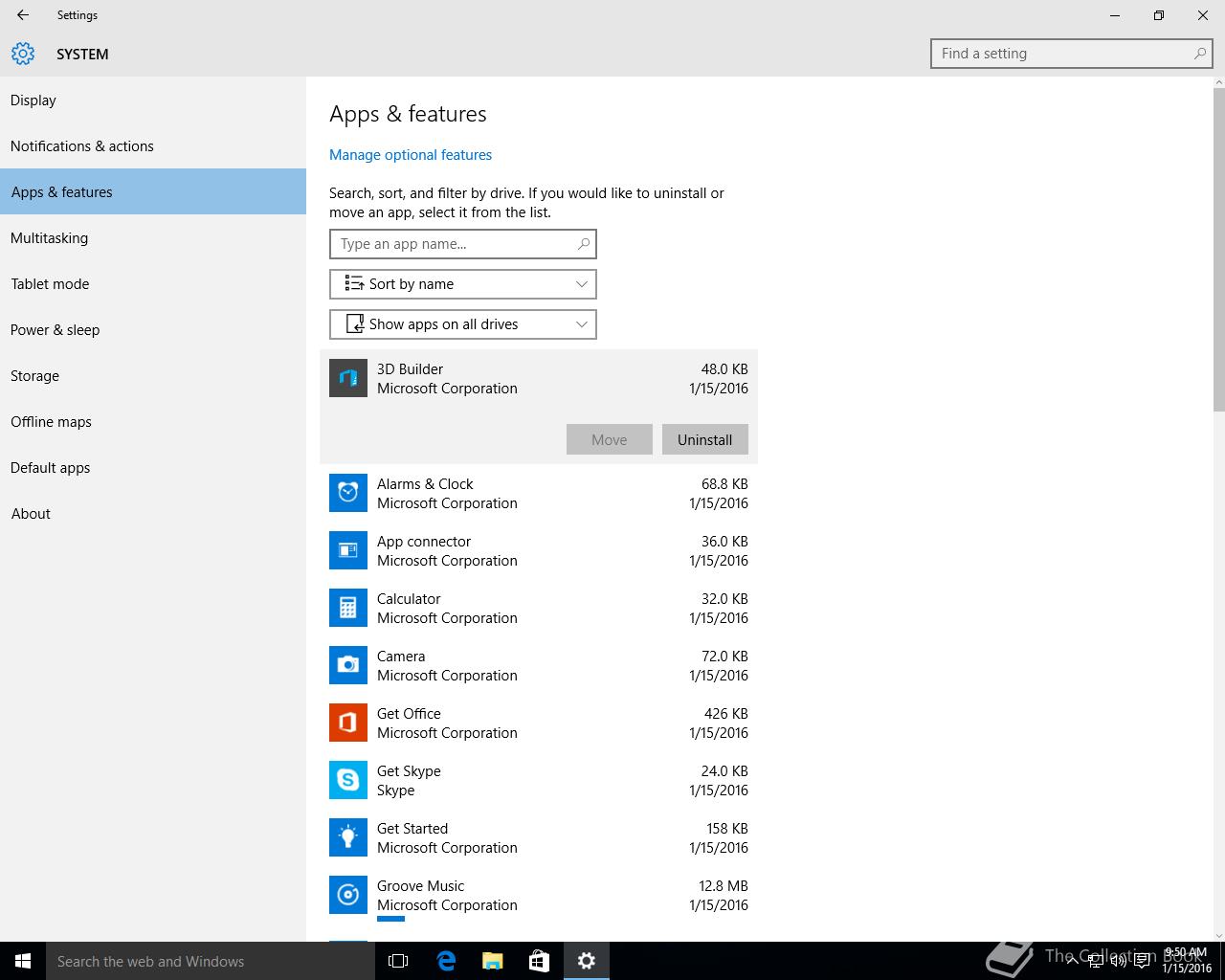Screen dimensions: 1225x980
Task: Select the Alarms & Clock entry text
Action: pyautogui.click(x=425, y=484)
